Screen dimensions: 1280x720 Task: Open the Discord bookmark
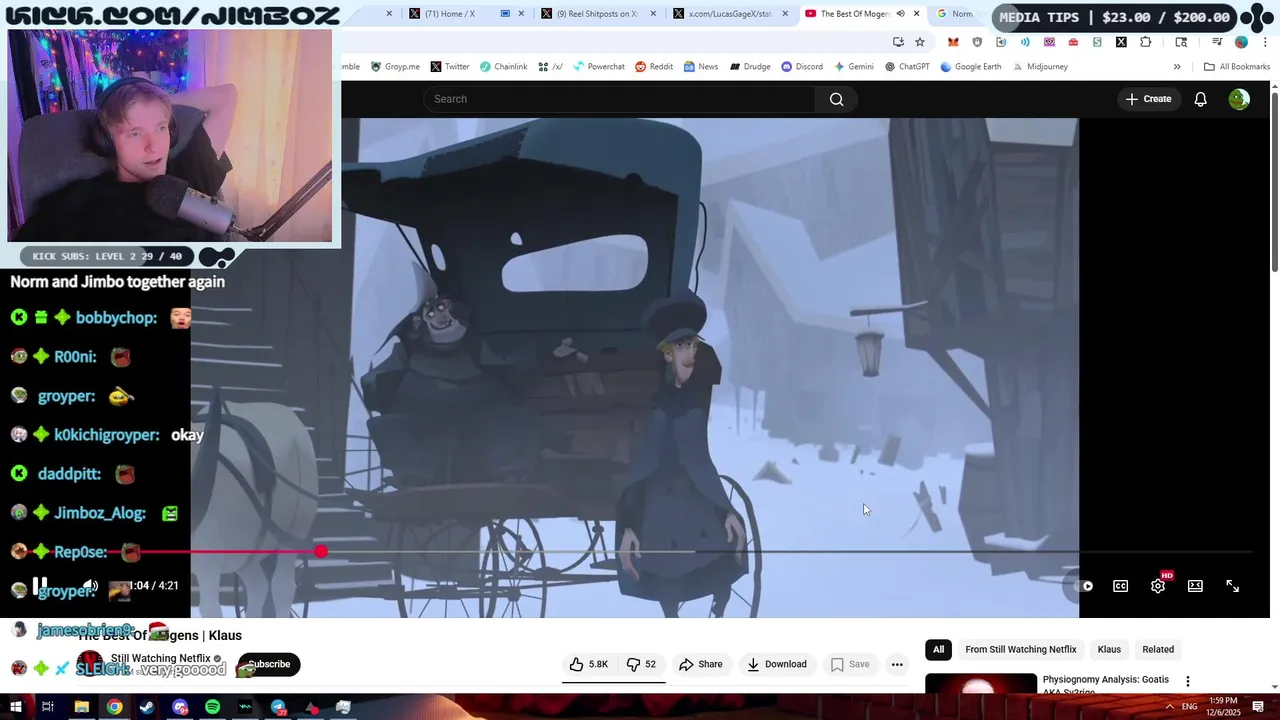(x=802, y=67)
